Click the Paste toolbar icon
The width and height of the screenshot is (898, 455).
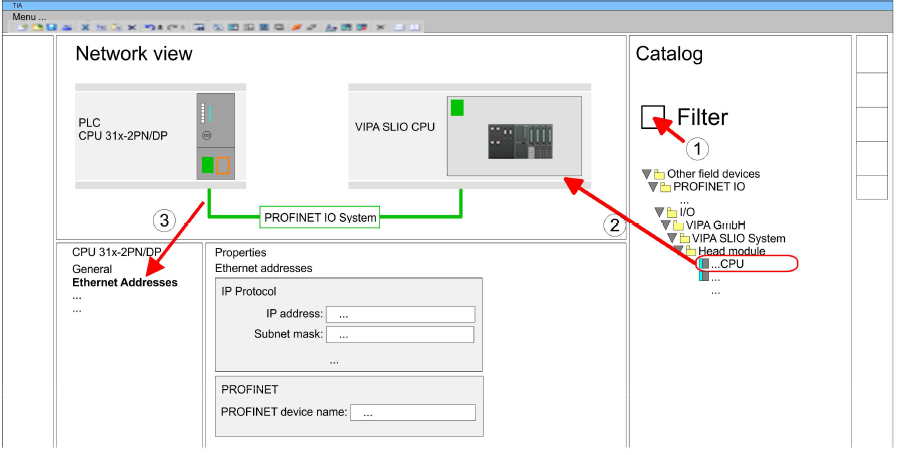click(116, 27)
